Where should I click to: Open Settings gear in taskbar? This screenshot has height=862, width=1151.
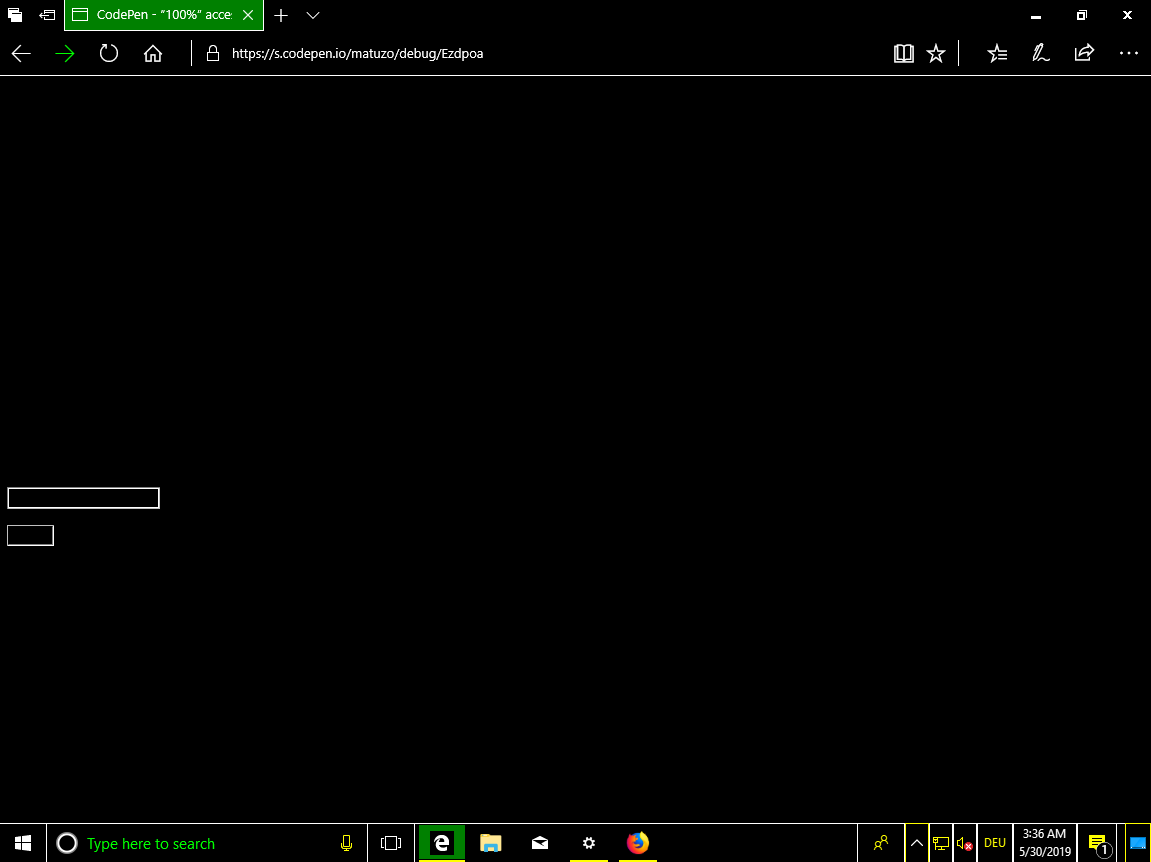coord(589,843)
